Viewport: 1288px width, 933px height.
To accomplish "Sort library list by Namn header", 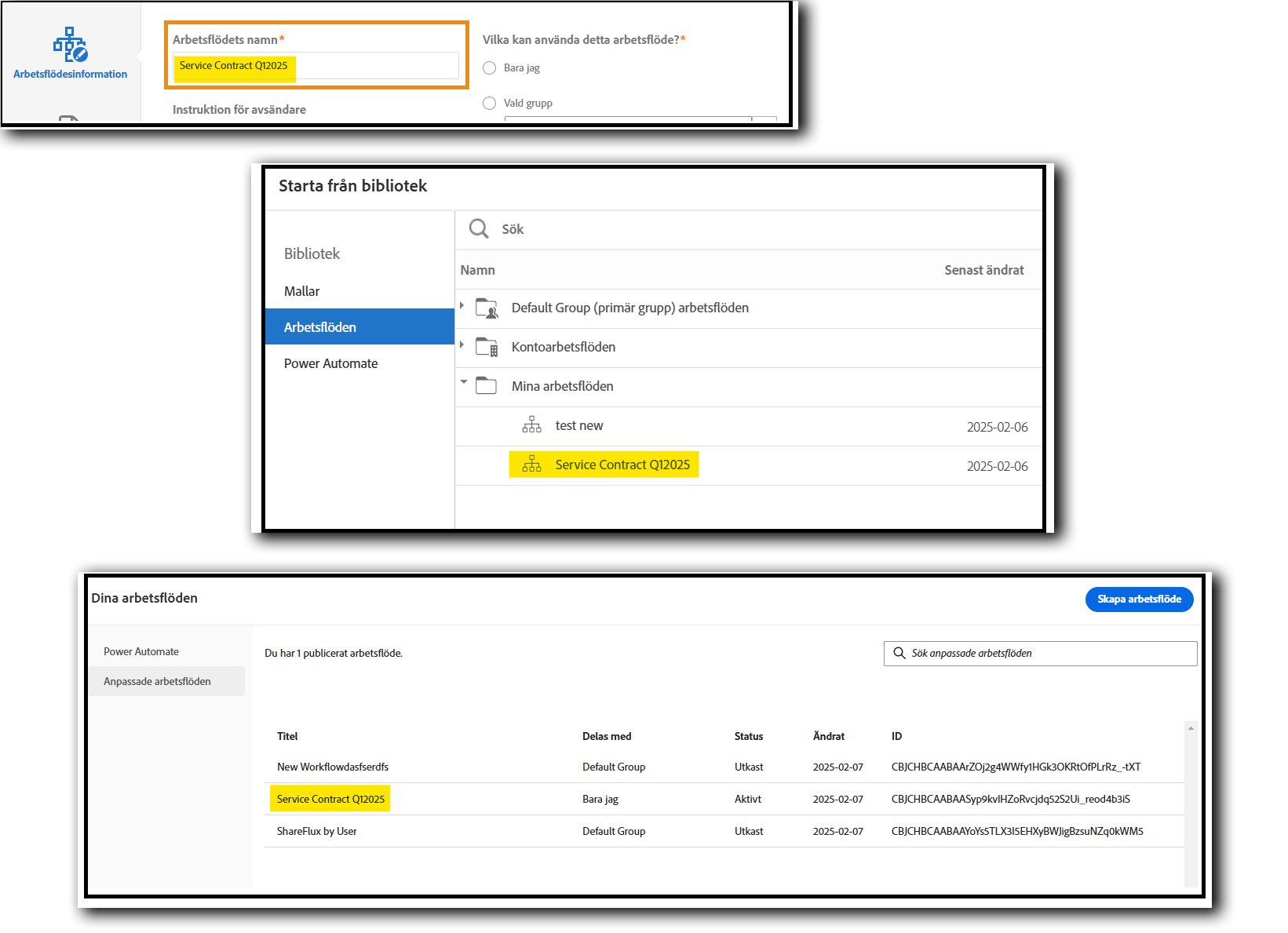I will pos(477,270).
